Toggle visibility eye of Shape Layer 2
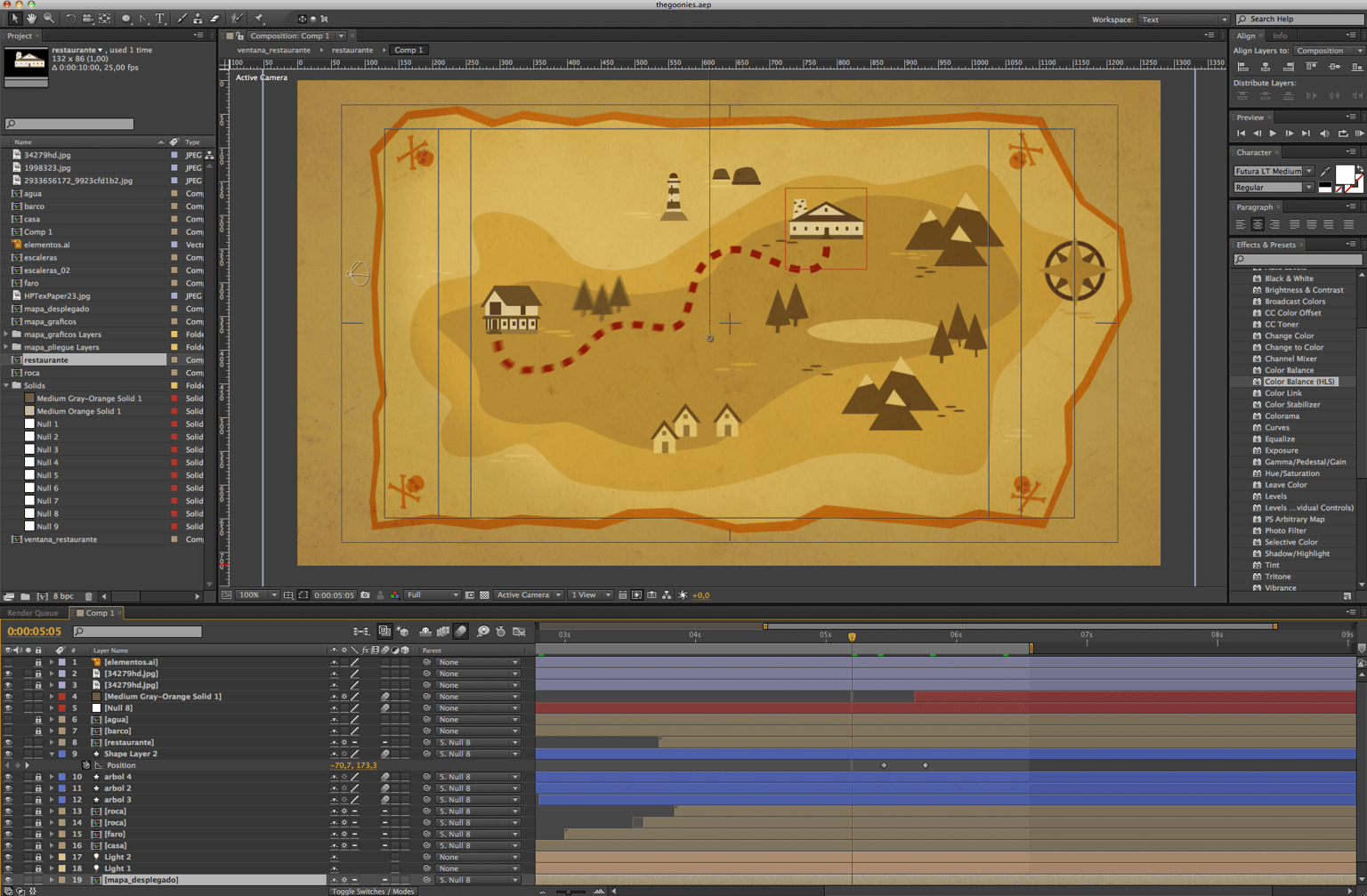The image size is (1367, 896). [8, 754]
